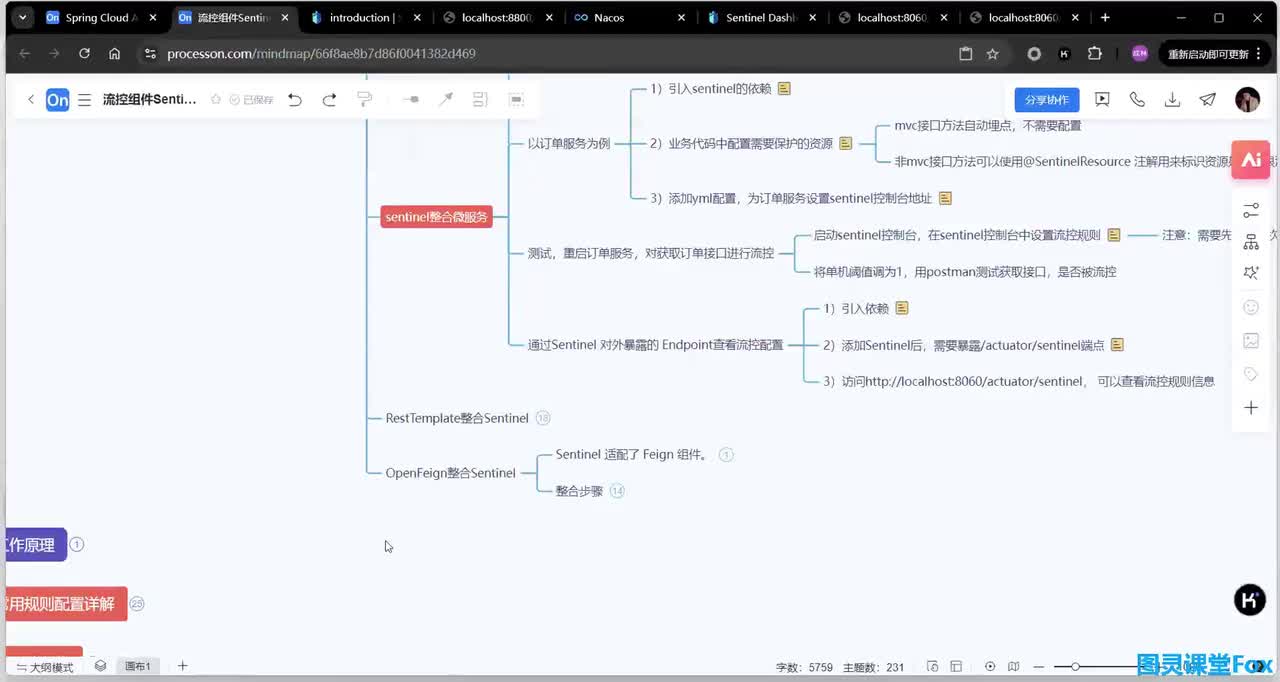Select the 画布1 canvas tab

137,667
